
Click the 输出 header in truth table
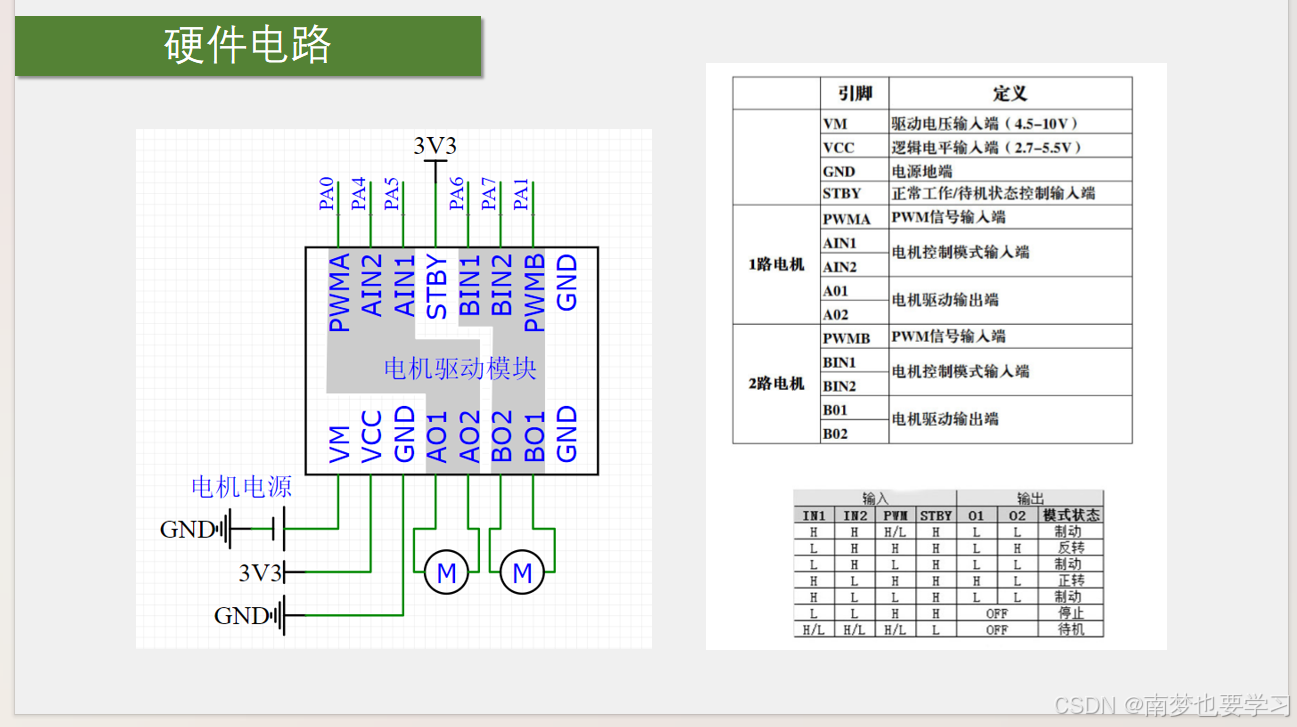tap(1030, 498)
